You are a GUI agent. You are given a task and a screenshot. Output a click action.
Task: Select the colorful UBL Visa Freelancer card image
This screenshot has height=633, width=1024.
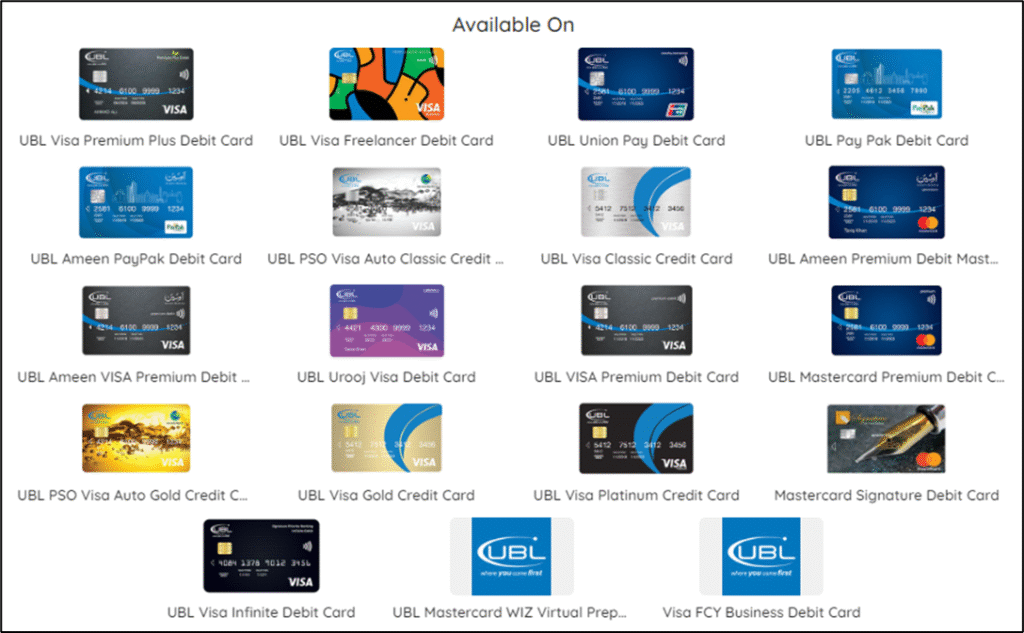pos(387,84)
